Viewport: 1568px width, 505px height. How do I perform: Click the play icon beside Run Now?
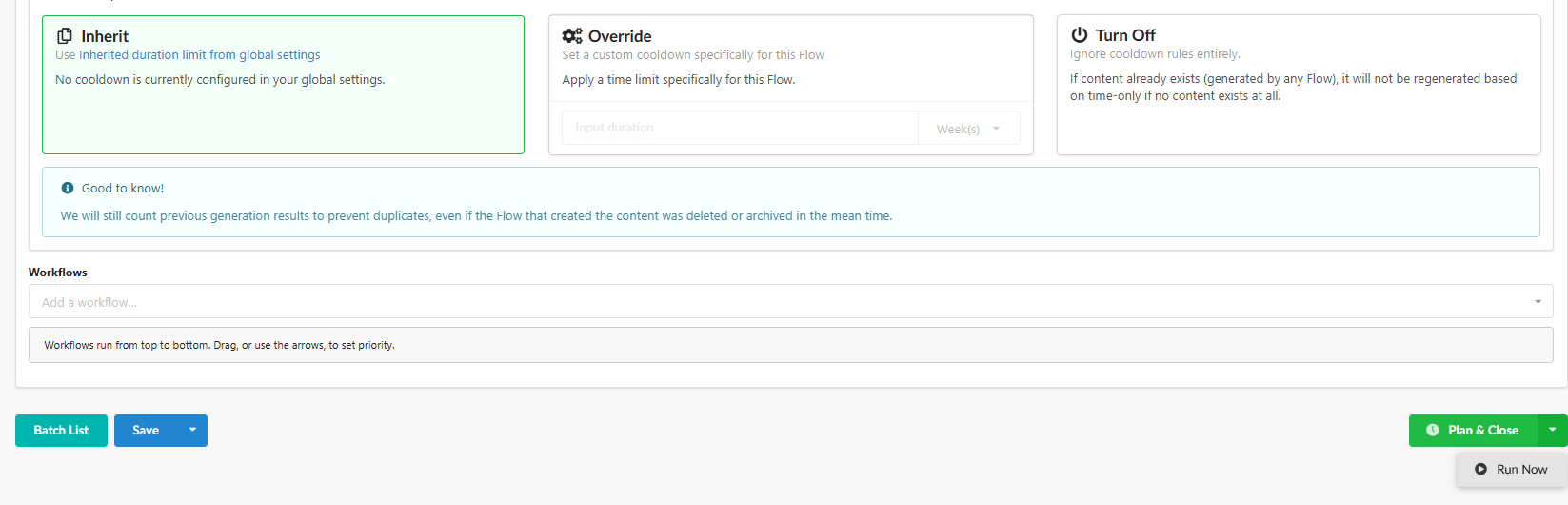click(1480, 470)
